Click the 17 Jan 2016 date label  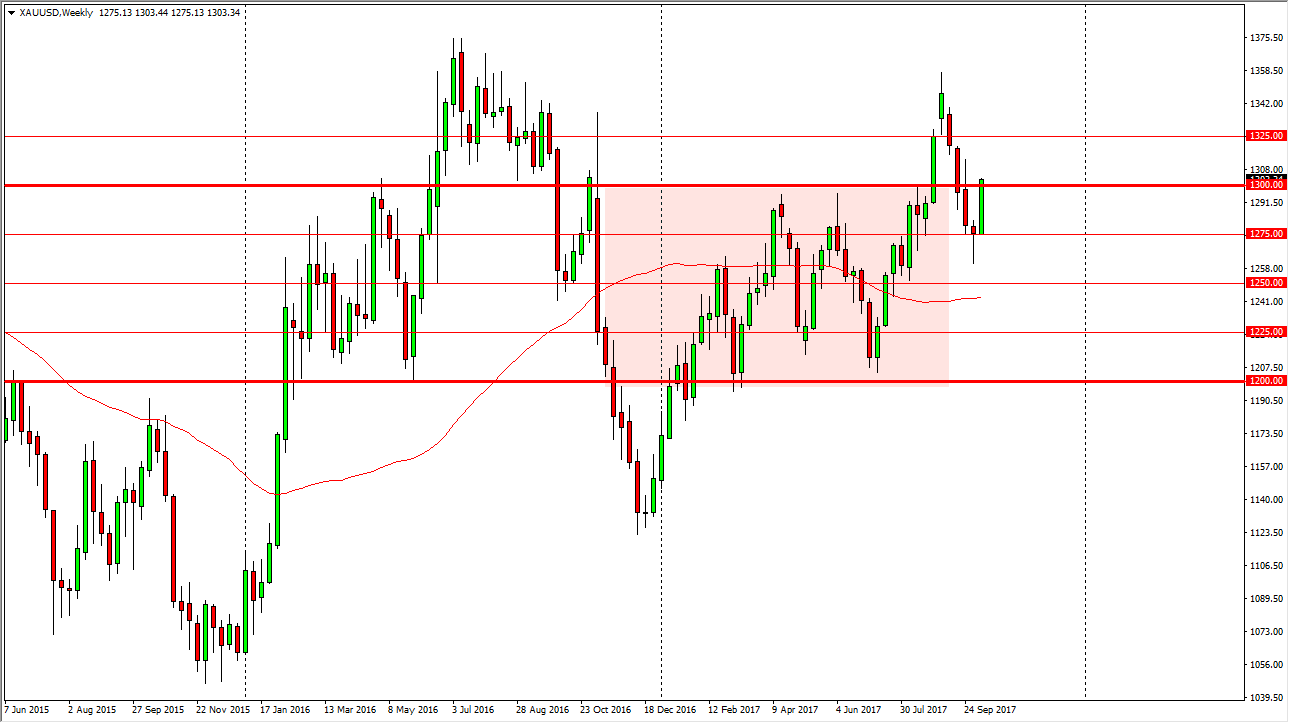[x=285, y=710]
